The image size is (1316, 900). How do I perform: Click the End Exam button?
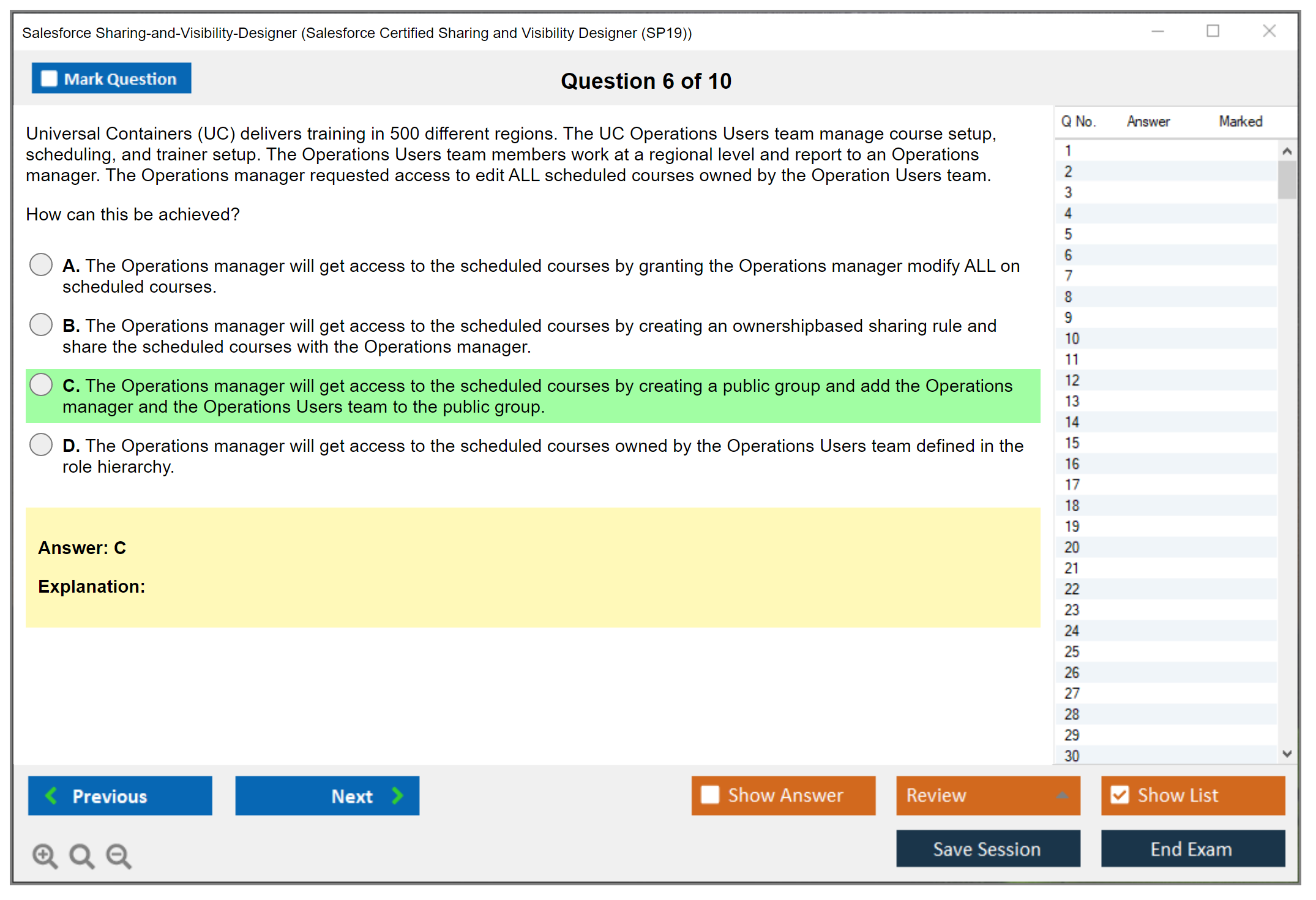(1192, 849)
